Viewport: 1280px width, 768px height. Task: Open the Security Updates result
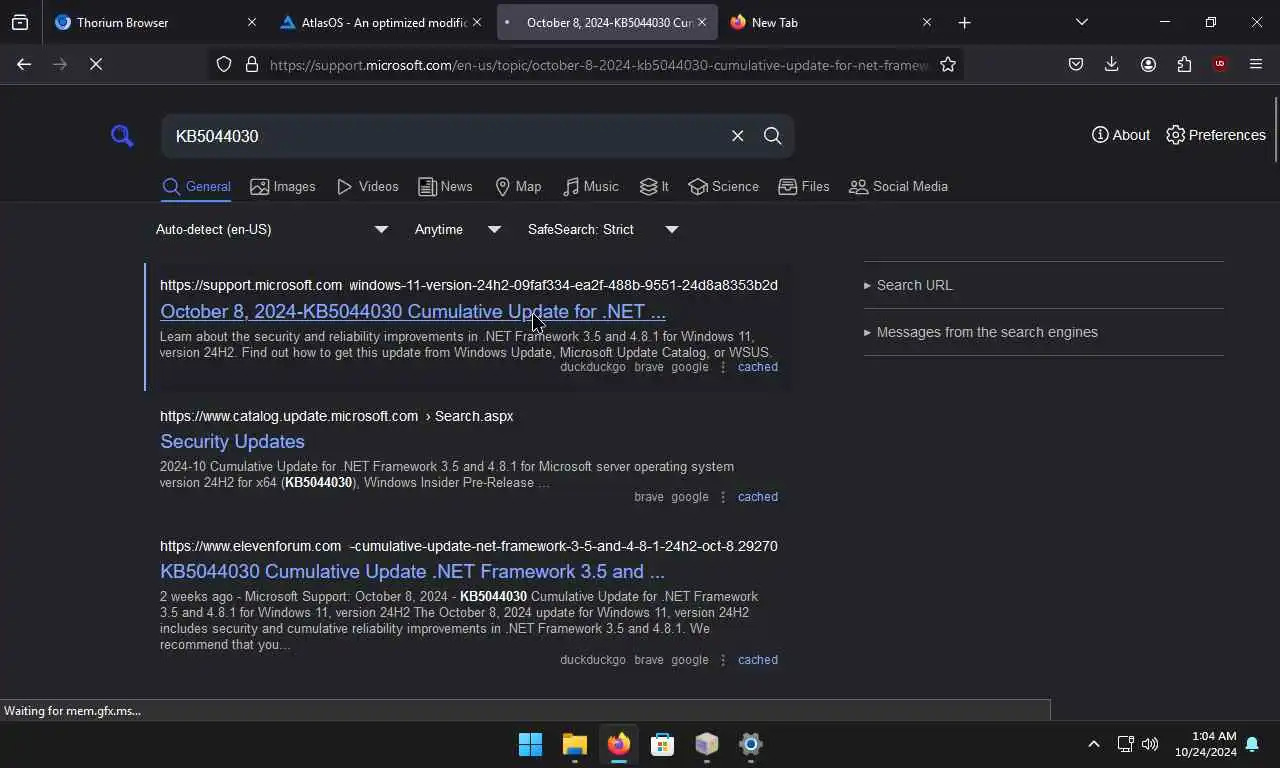pyautogui.click(x=232, y=441)
